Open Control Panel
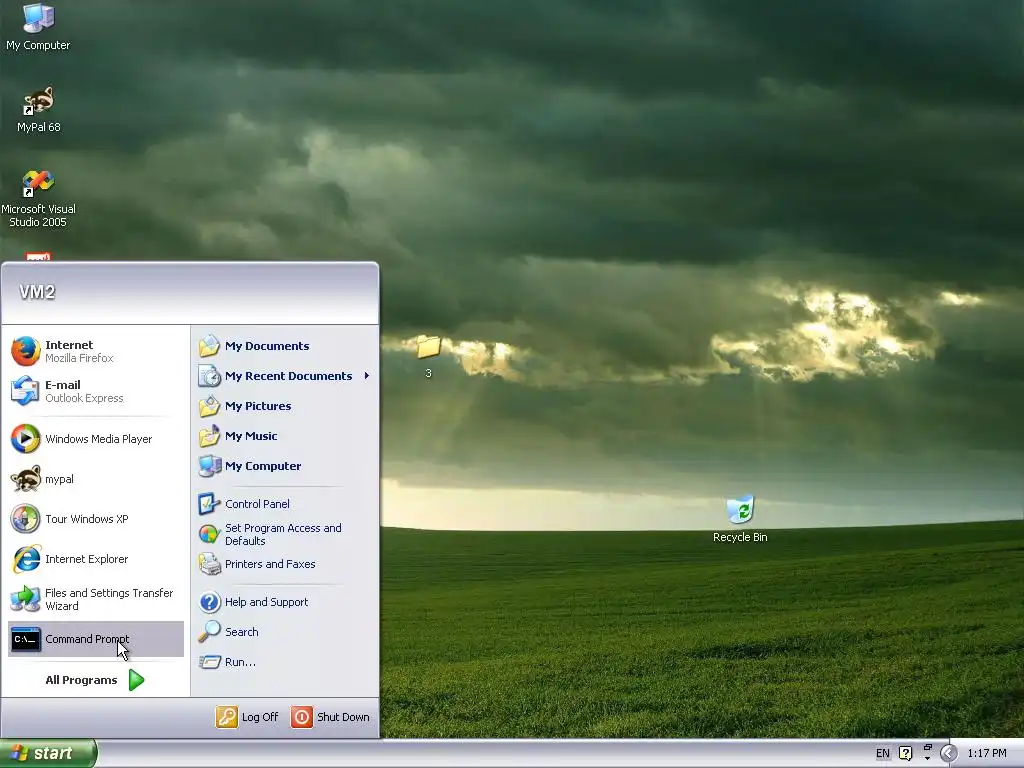 click(x=285, y=504)
